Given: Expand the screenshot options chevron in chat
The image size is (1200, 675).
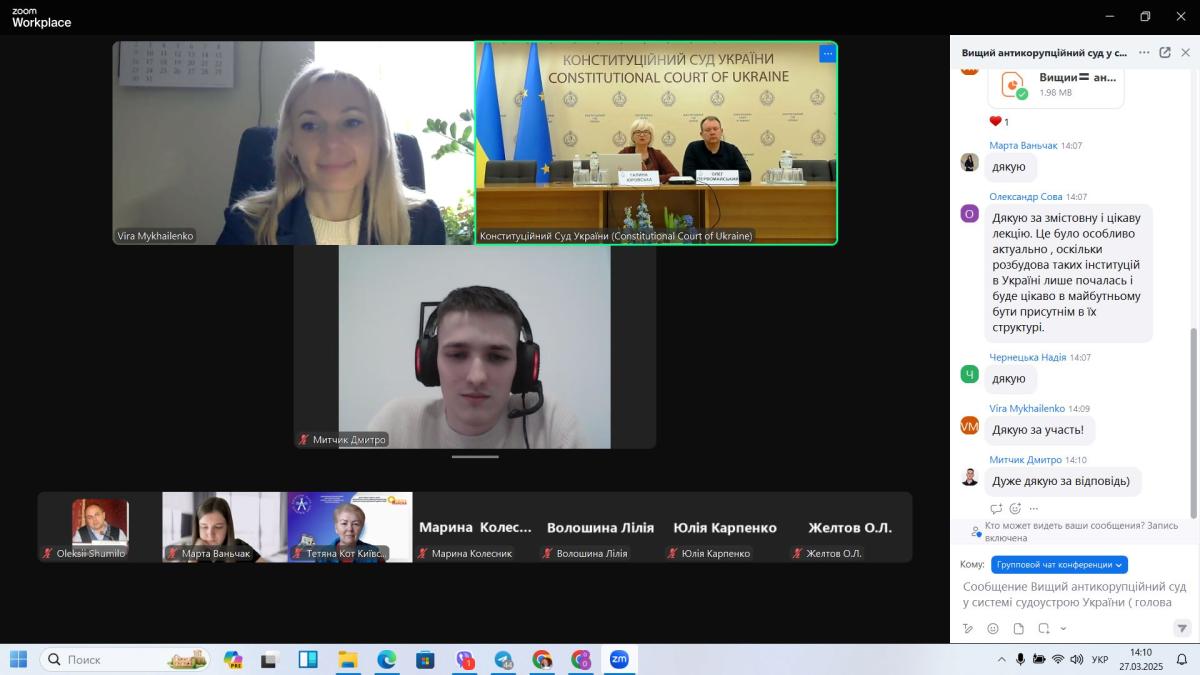Looking at the screenshot, I should click(x=1063, y=629).
